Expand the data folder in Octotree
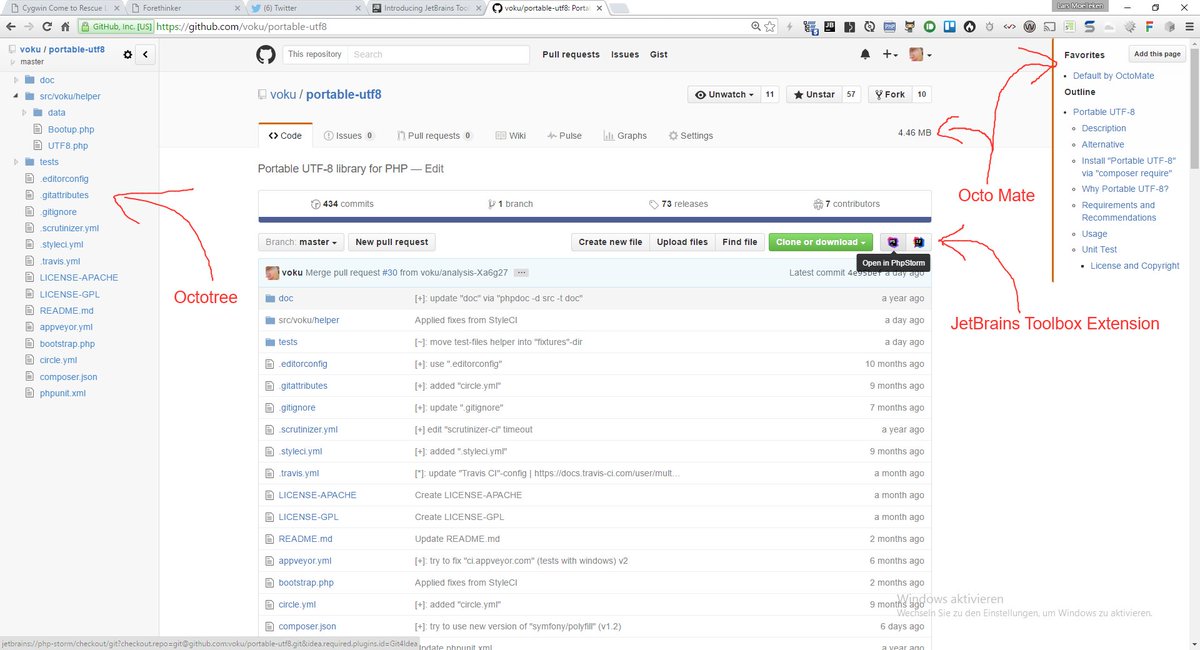Viewport: 1200px width, 650px height. (25, 112)
